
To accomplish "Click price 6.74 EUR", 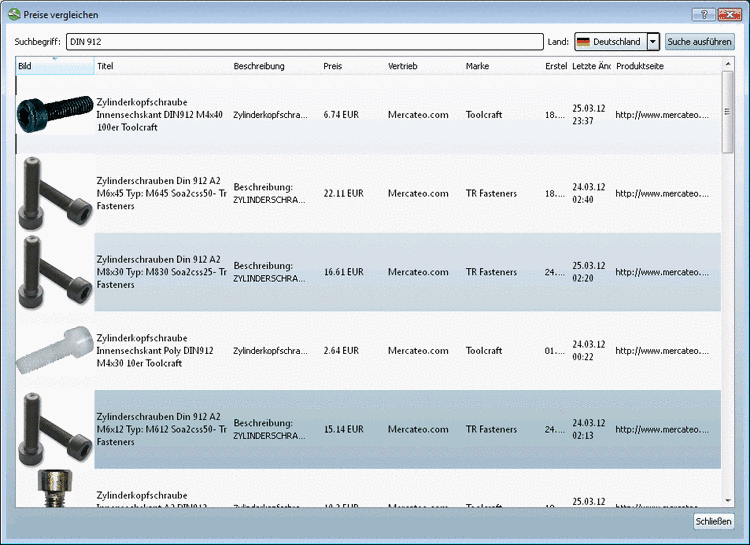I will [x=341, y=114].
